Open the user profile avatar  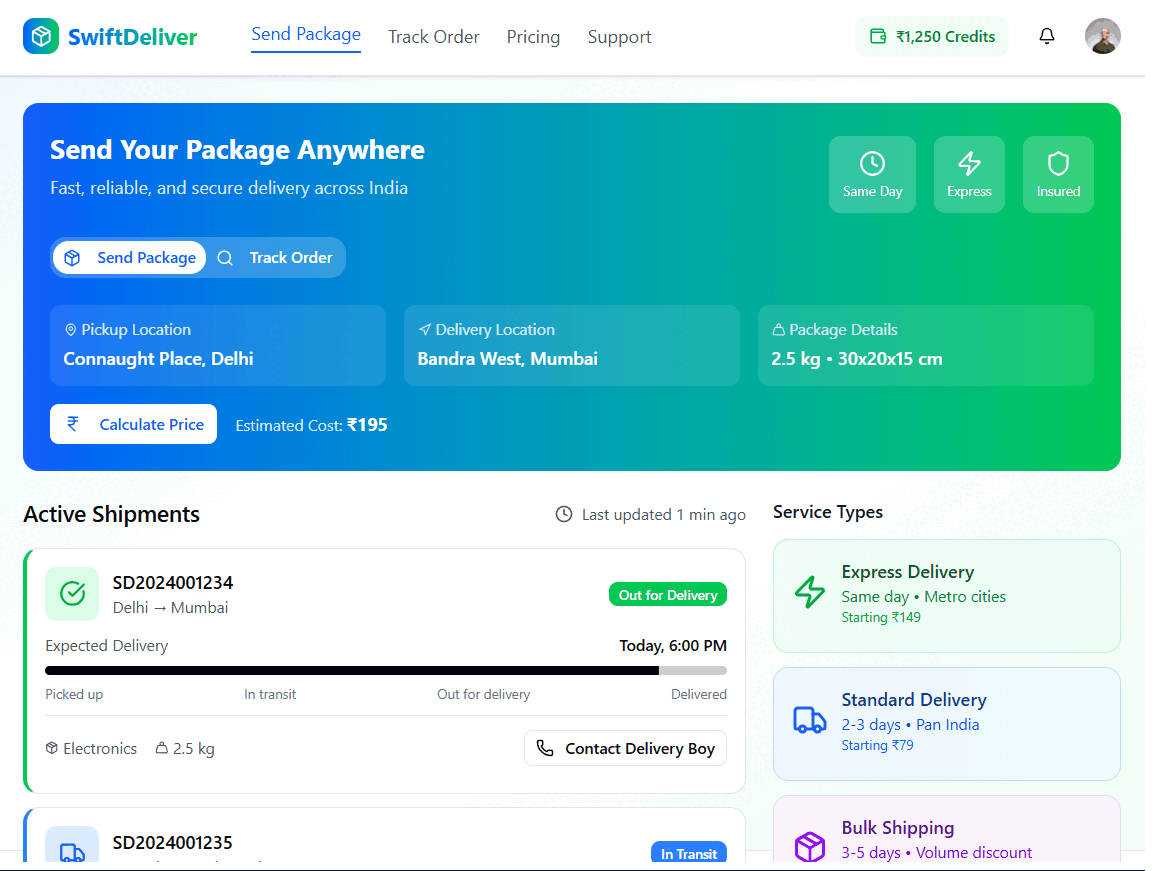pyautogui.click(x=1102, y=37)
